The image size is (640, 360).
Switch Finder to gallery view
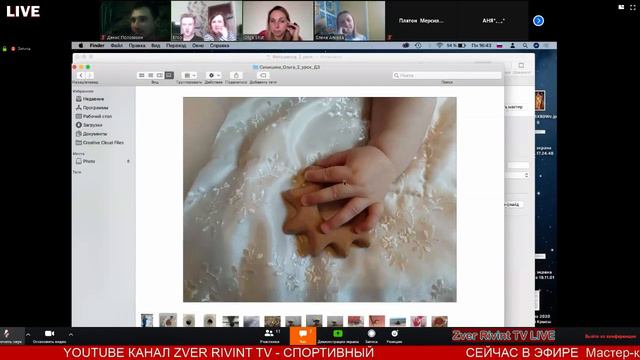coord(169,76)
